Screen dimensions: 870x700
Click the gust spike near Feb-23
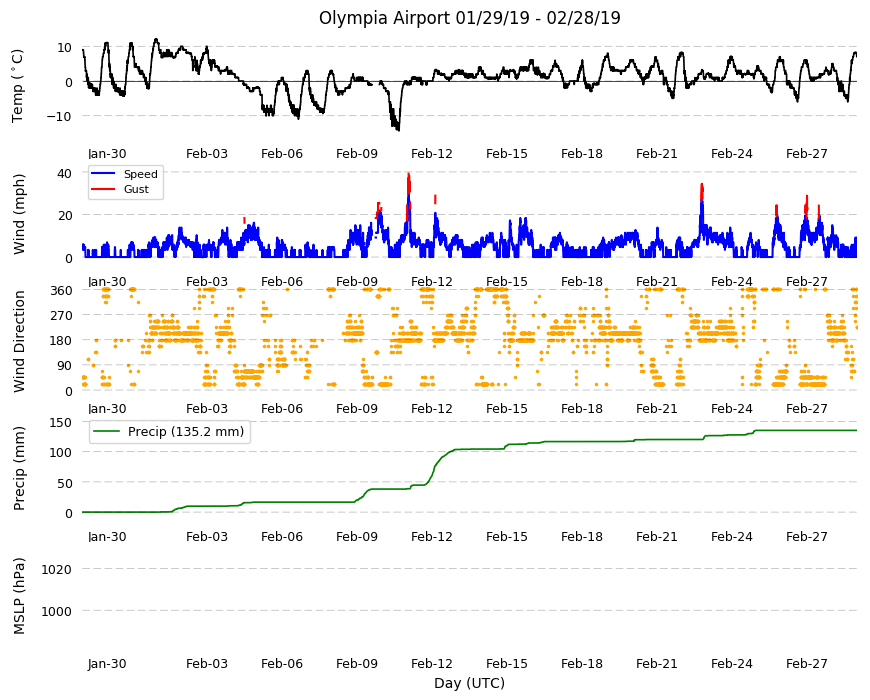(702, 191)
